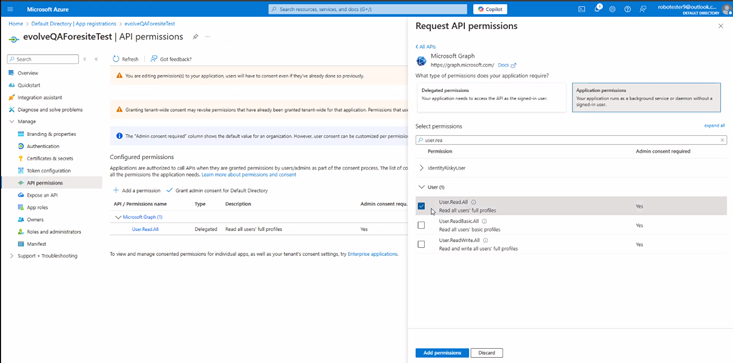Select the Delegated permissions card
The height and width of the screenshot is (363, 733).
(x=491, y=98)
